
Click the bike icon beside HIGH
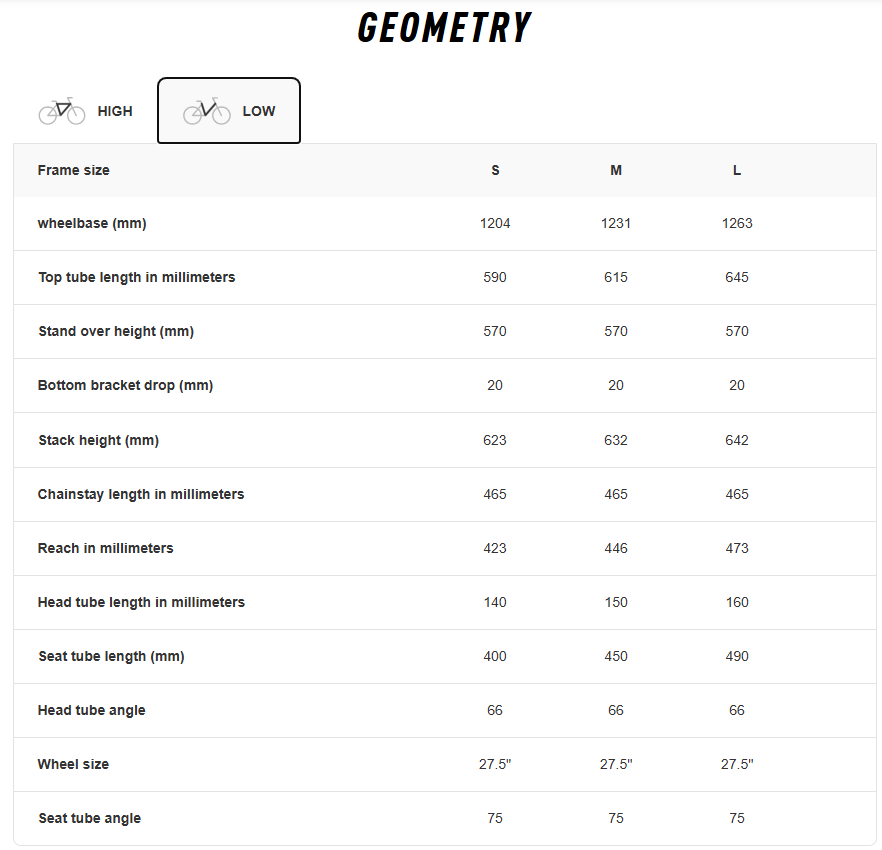coord(62,111)
